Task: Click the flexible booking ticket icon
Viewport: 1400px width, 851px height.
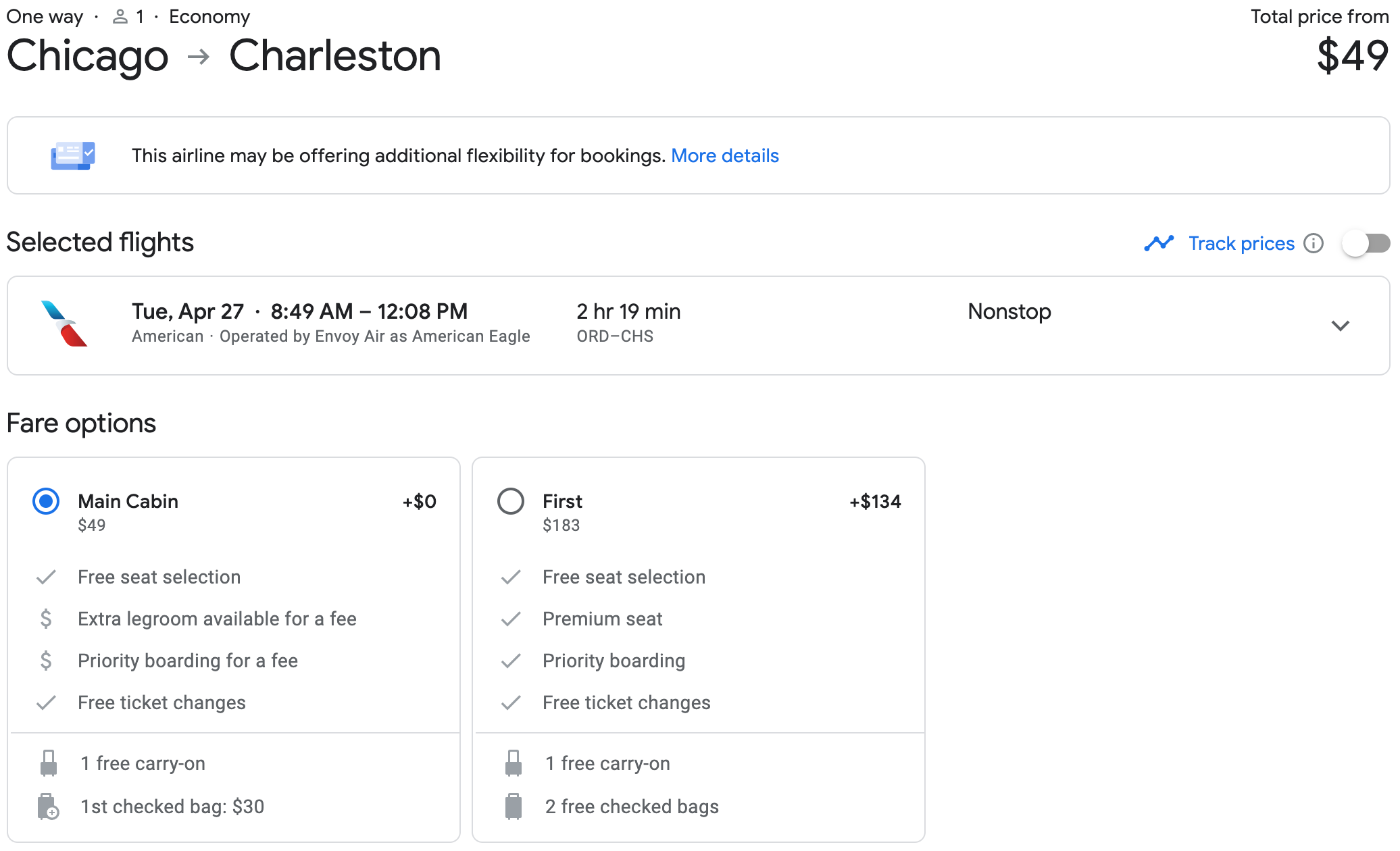Action: point(73,156)
